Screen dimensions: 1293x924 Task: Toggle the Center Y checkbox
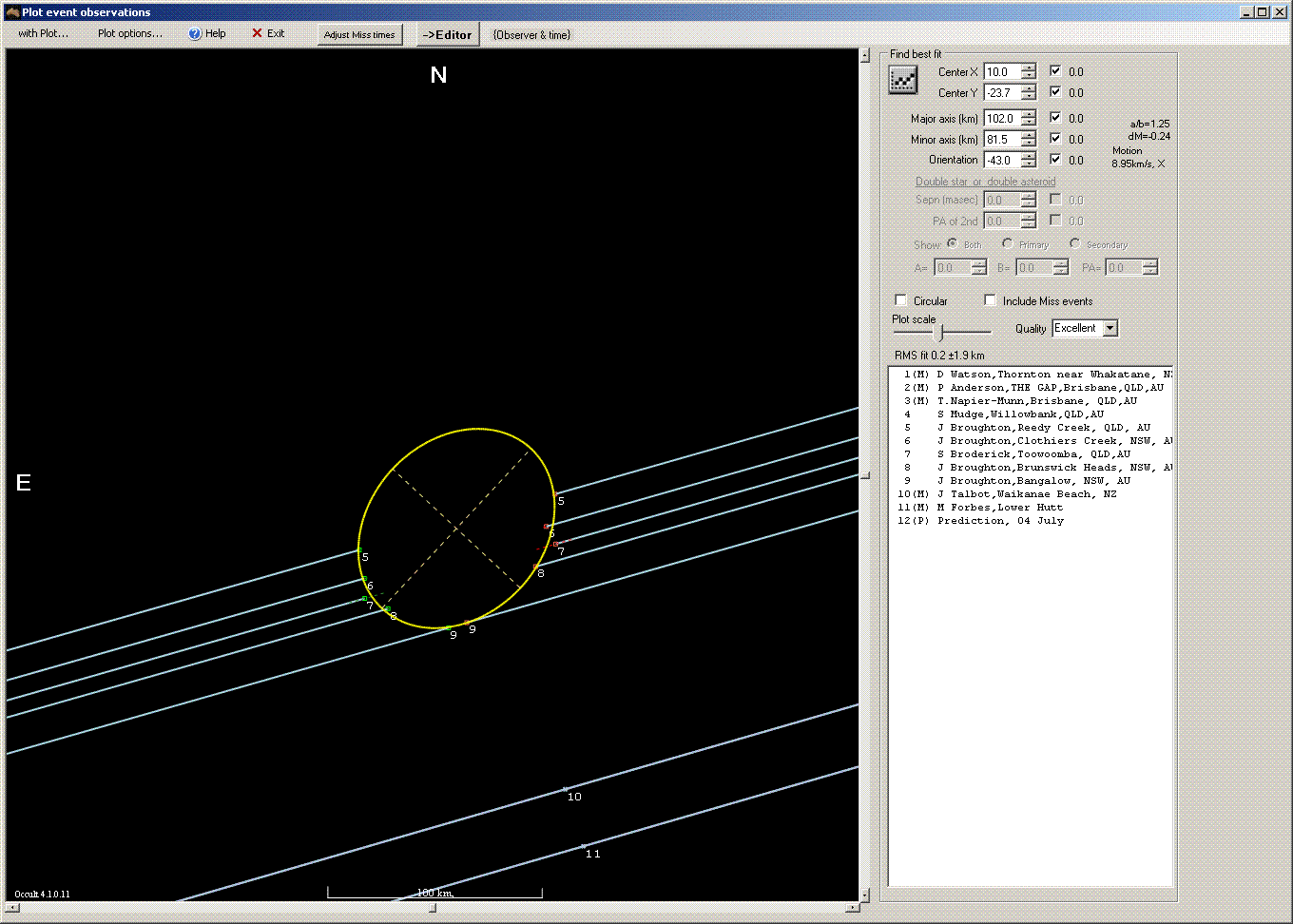[1055, 91]
